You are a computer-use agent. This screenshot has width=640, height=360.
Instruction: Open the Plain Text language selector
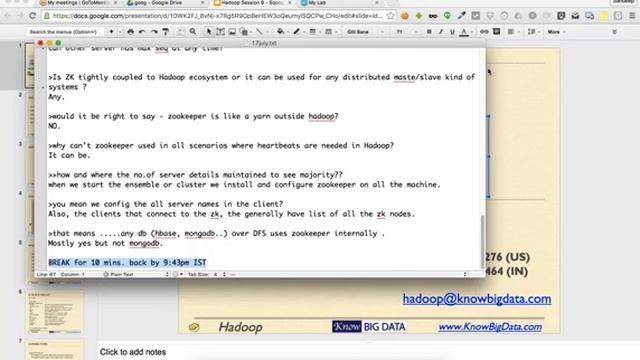[137, 274]
